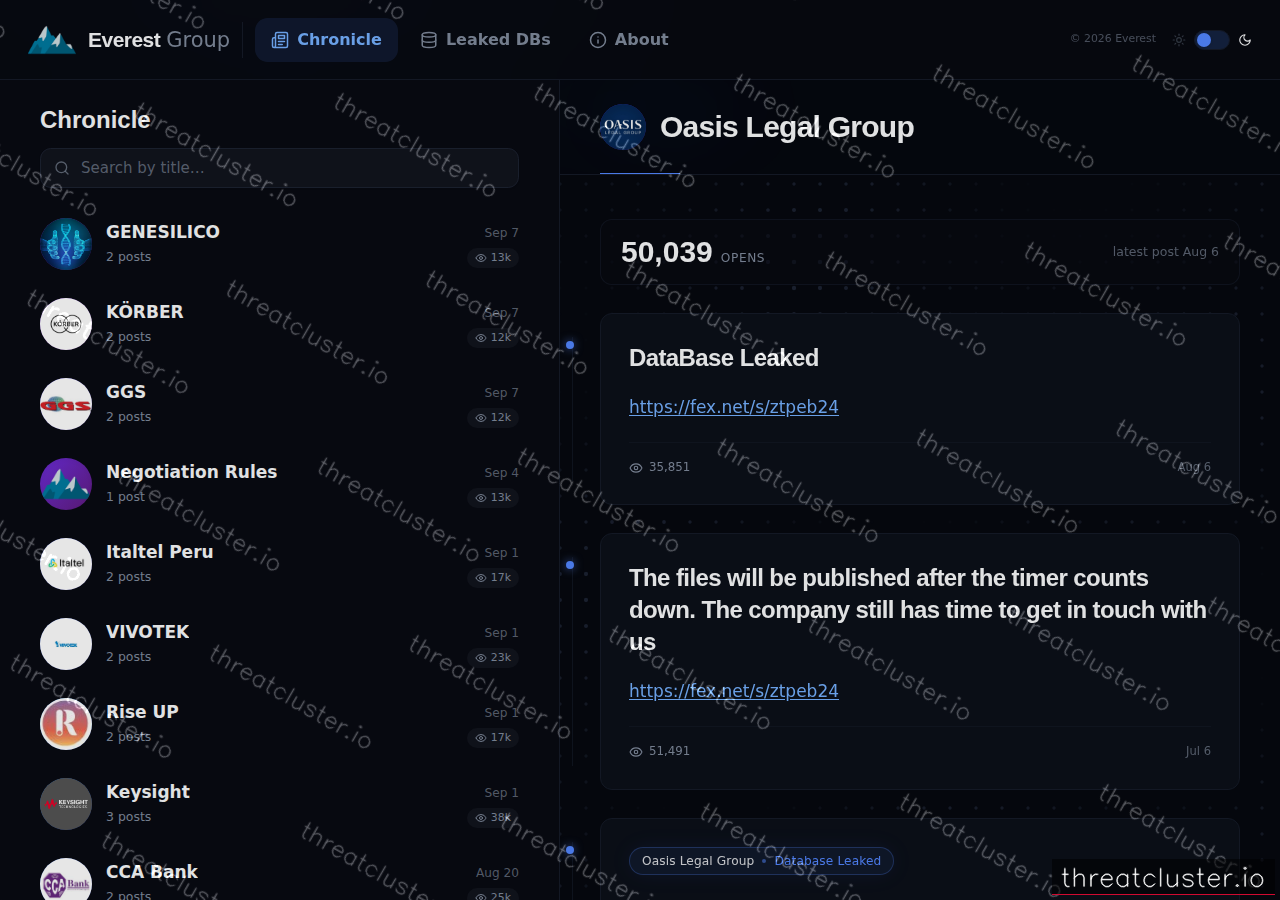
Task: Click the moon dark-mode icon
Action: click(x=1245, y=40)
